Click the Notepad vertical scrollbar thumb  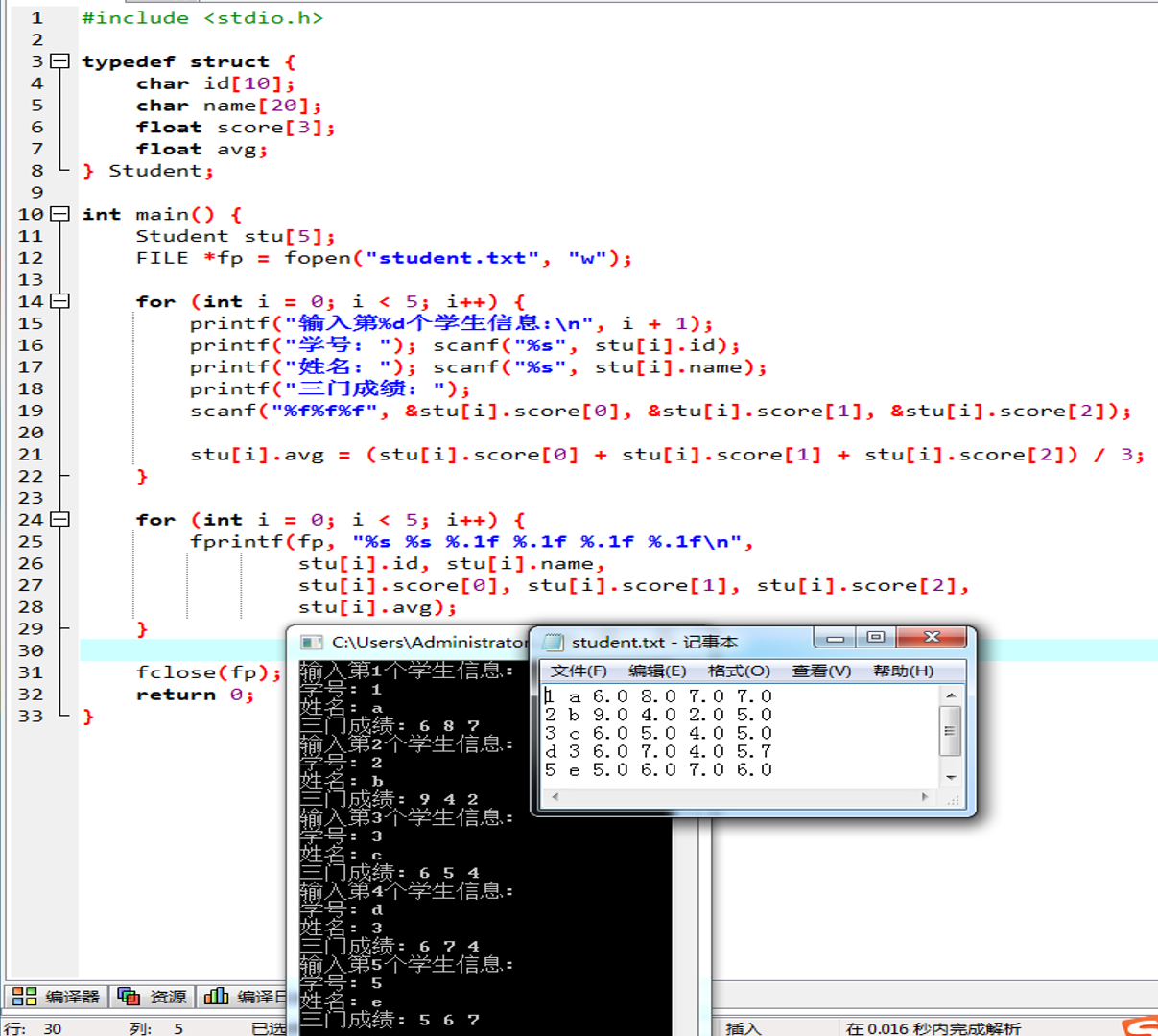coord(950,731)
